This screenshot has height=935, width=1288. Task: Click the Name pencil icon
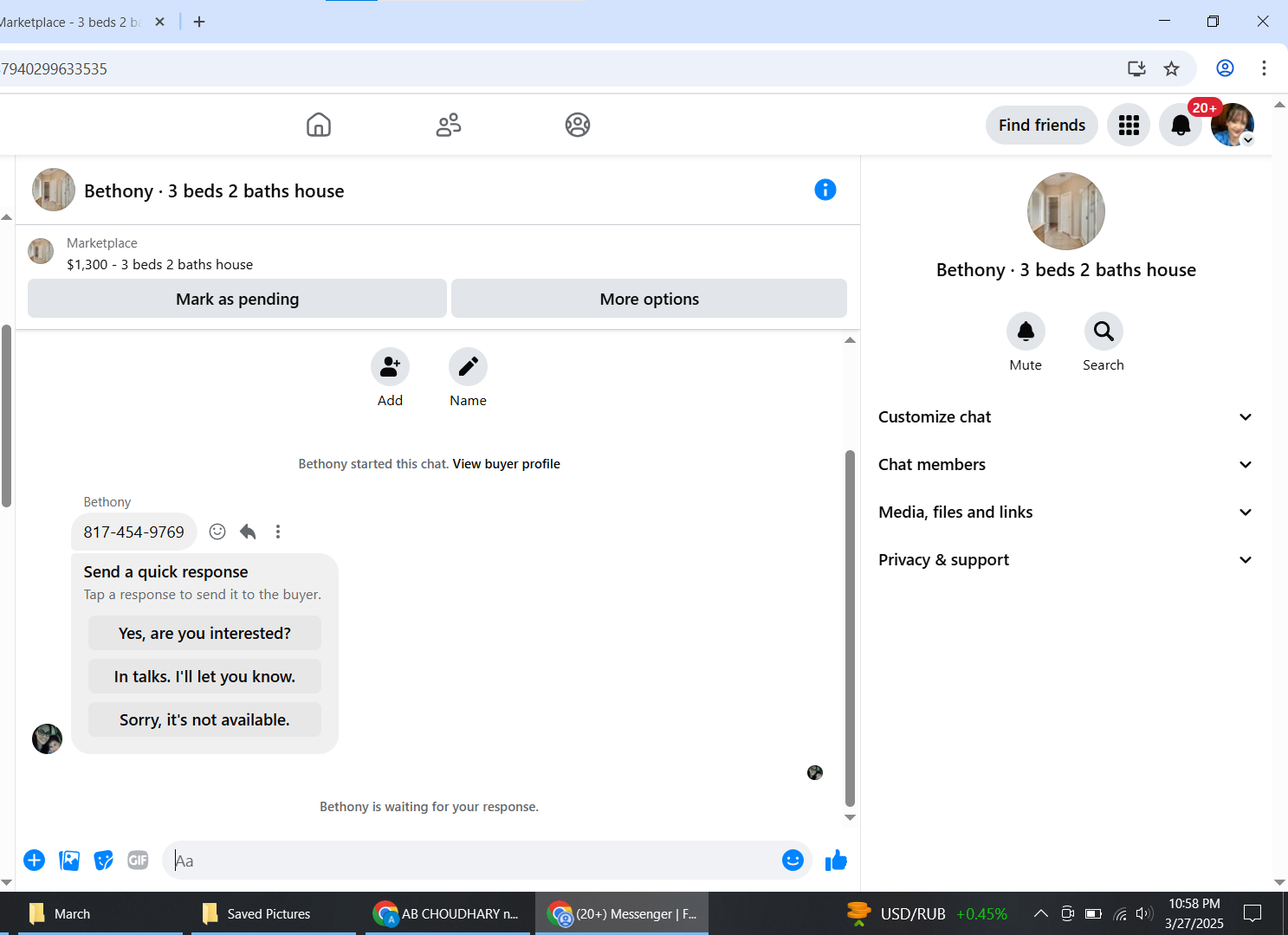(x=468, y=367)
